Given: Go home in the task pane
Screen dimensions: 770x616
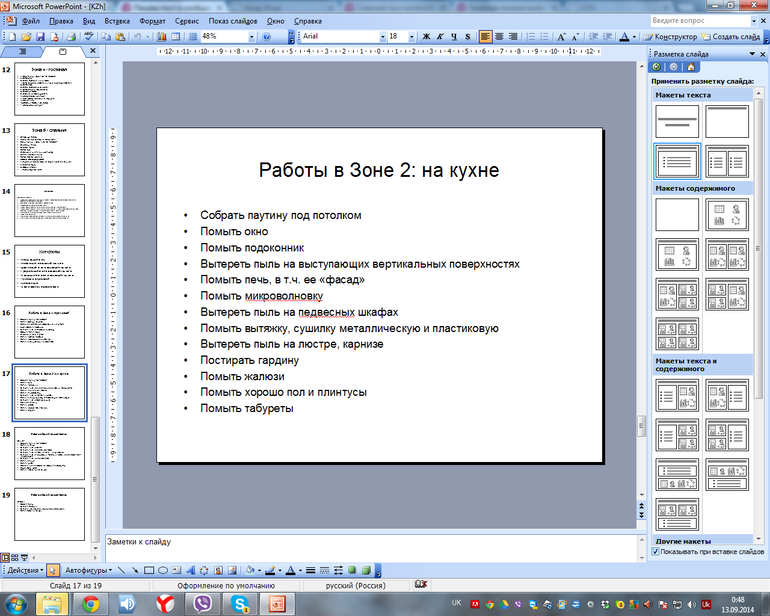Looking at the screenshot, I should pyautogui.click(x=689, y=66).
